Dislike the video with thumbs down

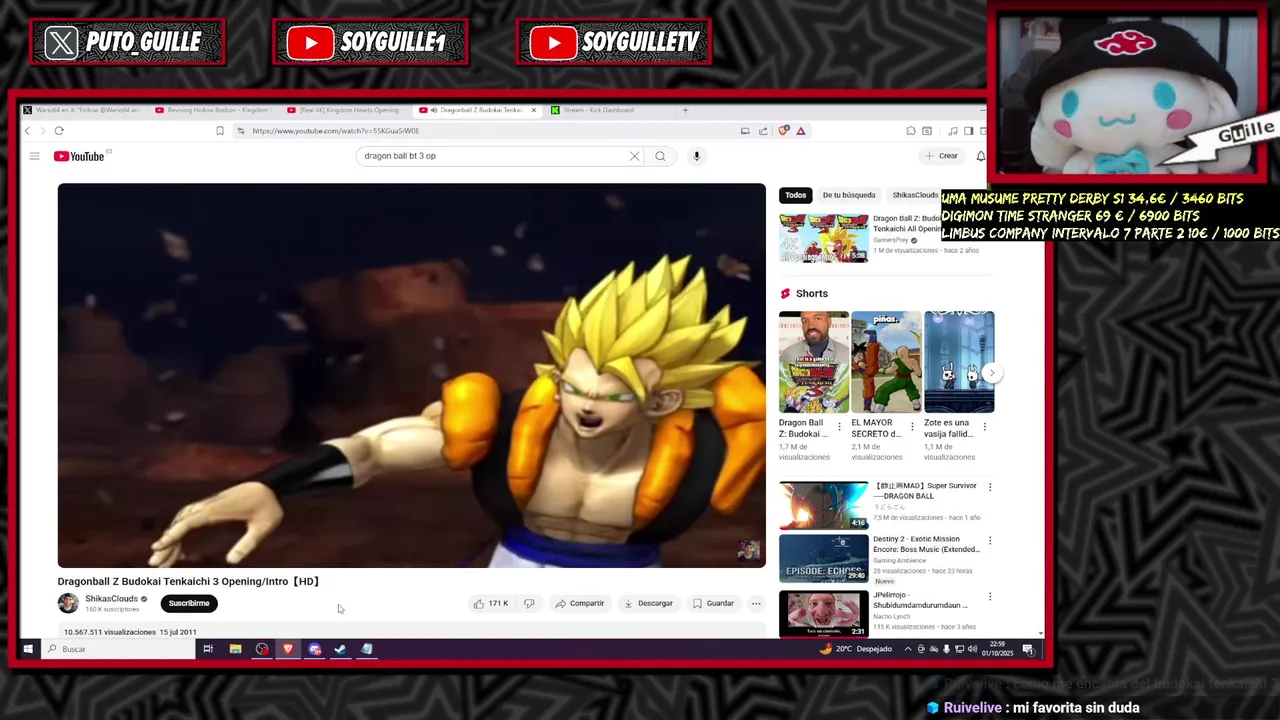pyautogui.click(x=529, y=604)
